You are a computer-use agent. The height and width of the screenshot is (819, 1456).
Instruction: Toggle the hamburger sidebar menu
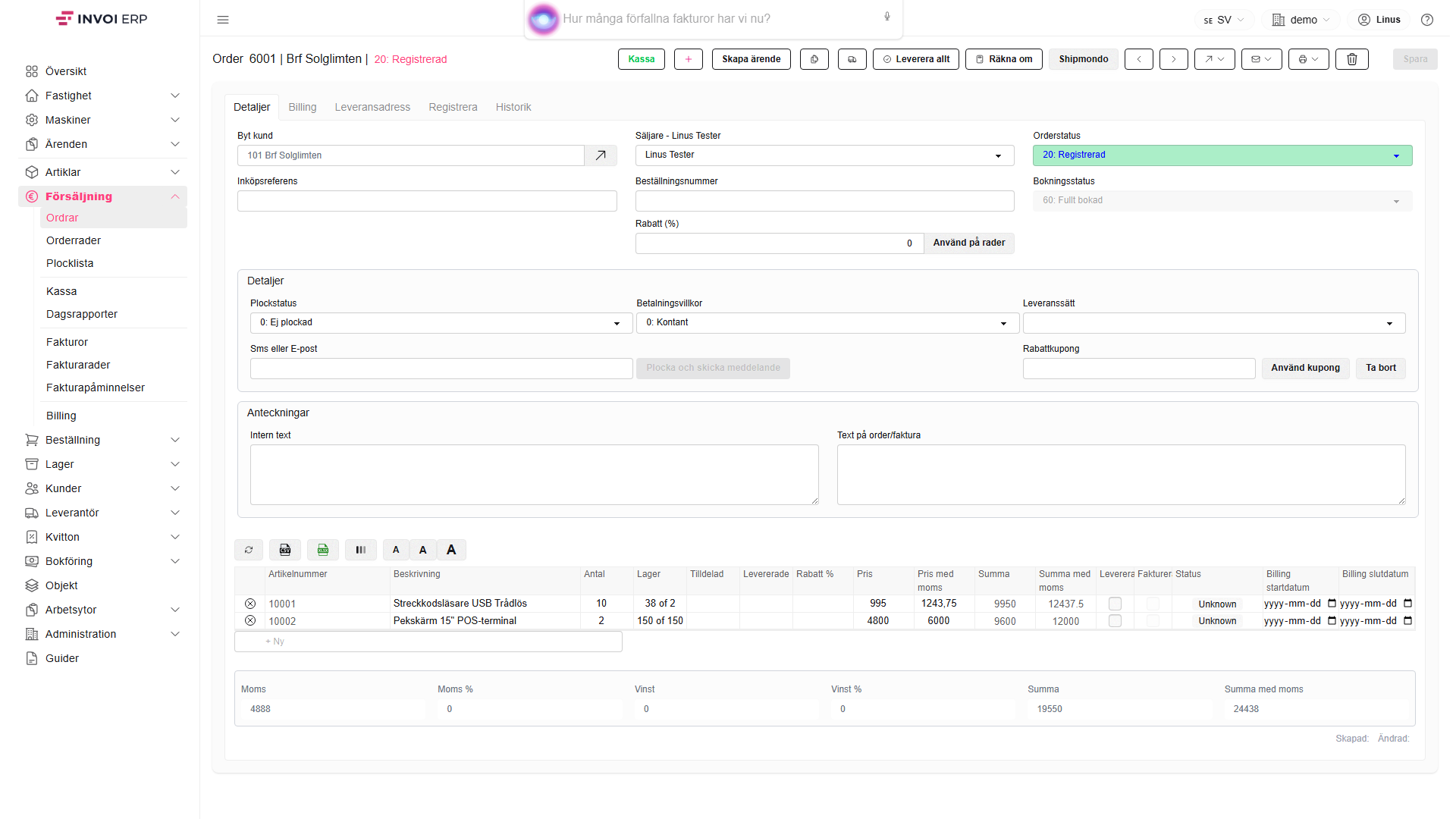[223, 20]
